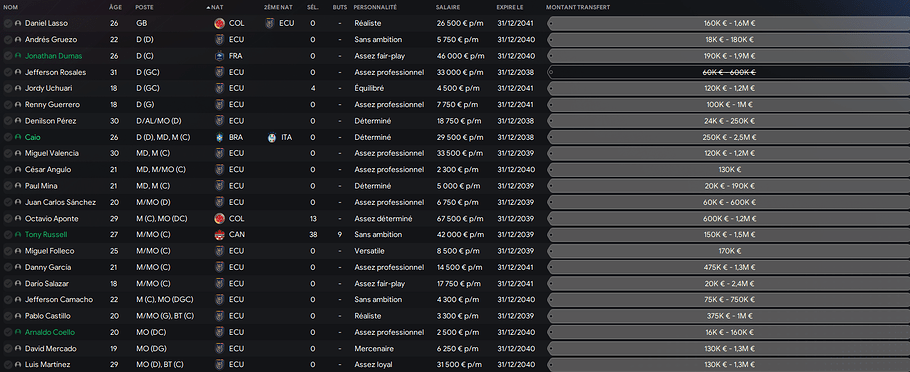Click Danny Garcia's Ecuador badge icon
This screenshot has width=910, height=372.
pos(219,268)
